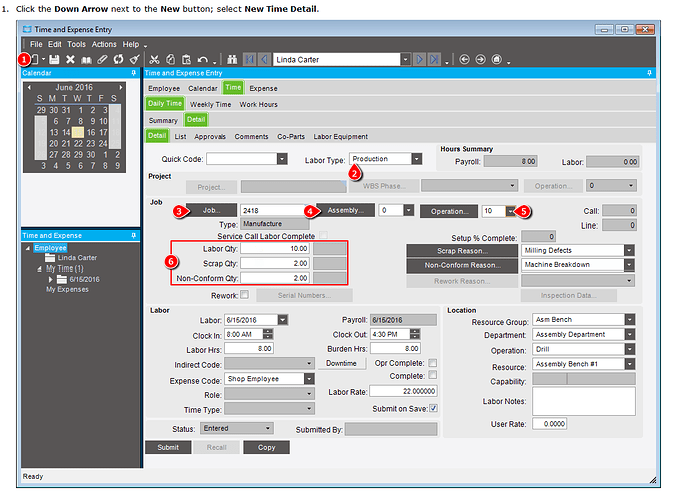Pin the Calendar panel
Image resolution: width=690 pixels, height=492 pixels.
134,73
